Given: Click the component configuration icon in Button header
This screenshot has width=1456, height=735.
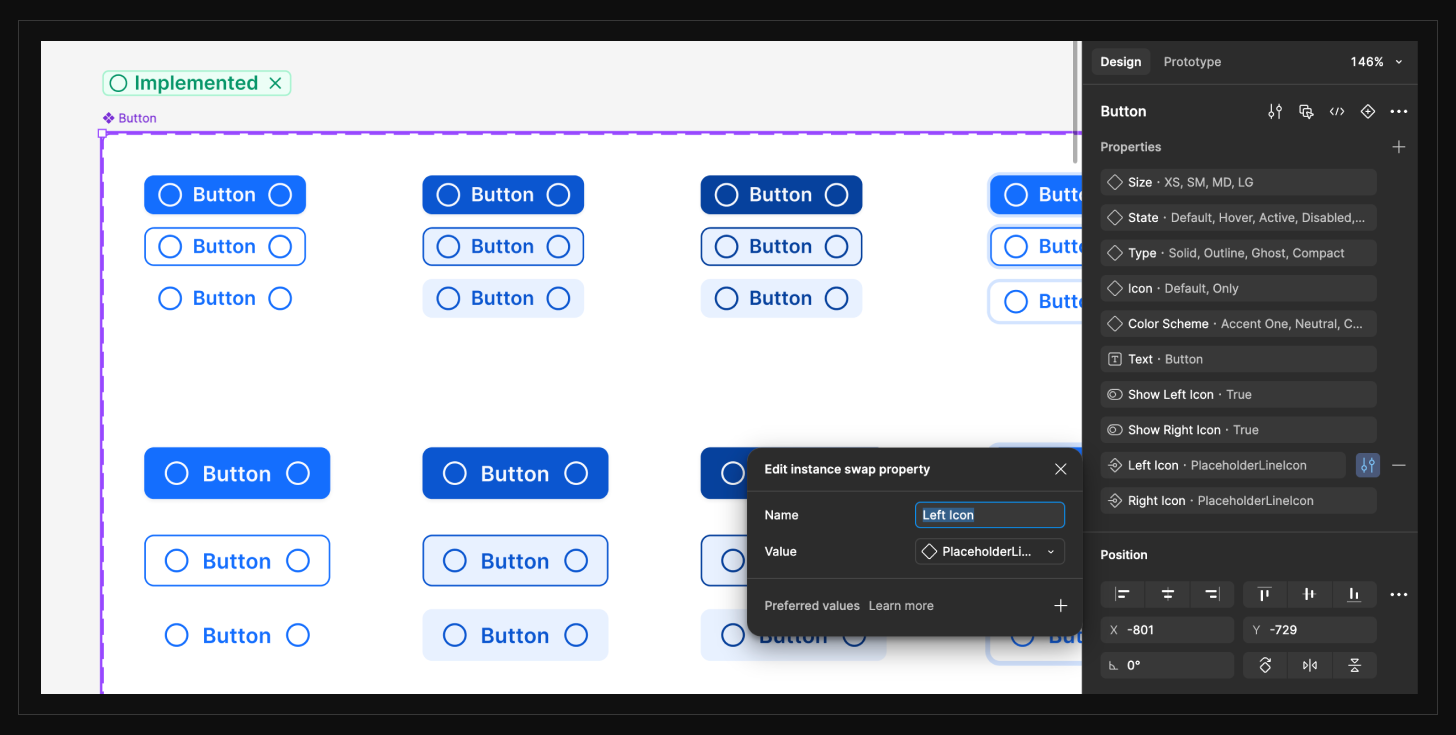Looking at the screenshot, I should pos(1306,112).
